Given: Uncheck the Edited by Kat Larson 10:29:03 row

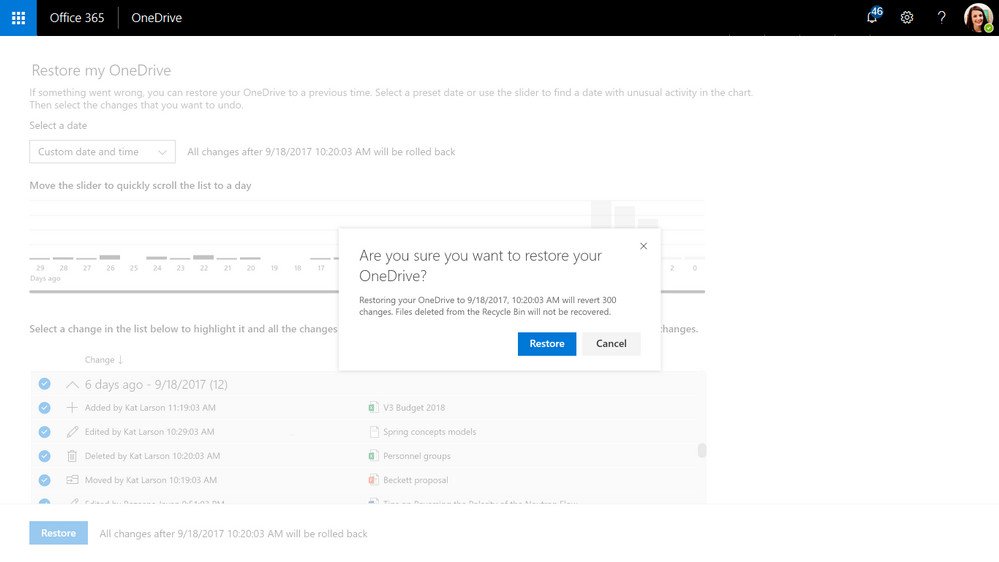Looking at the screenshot, I should tap(45, 431).
